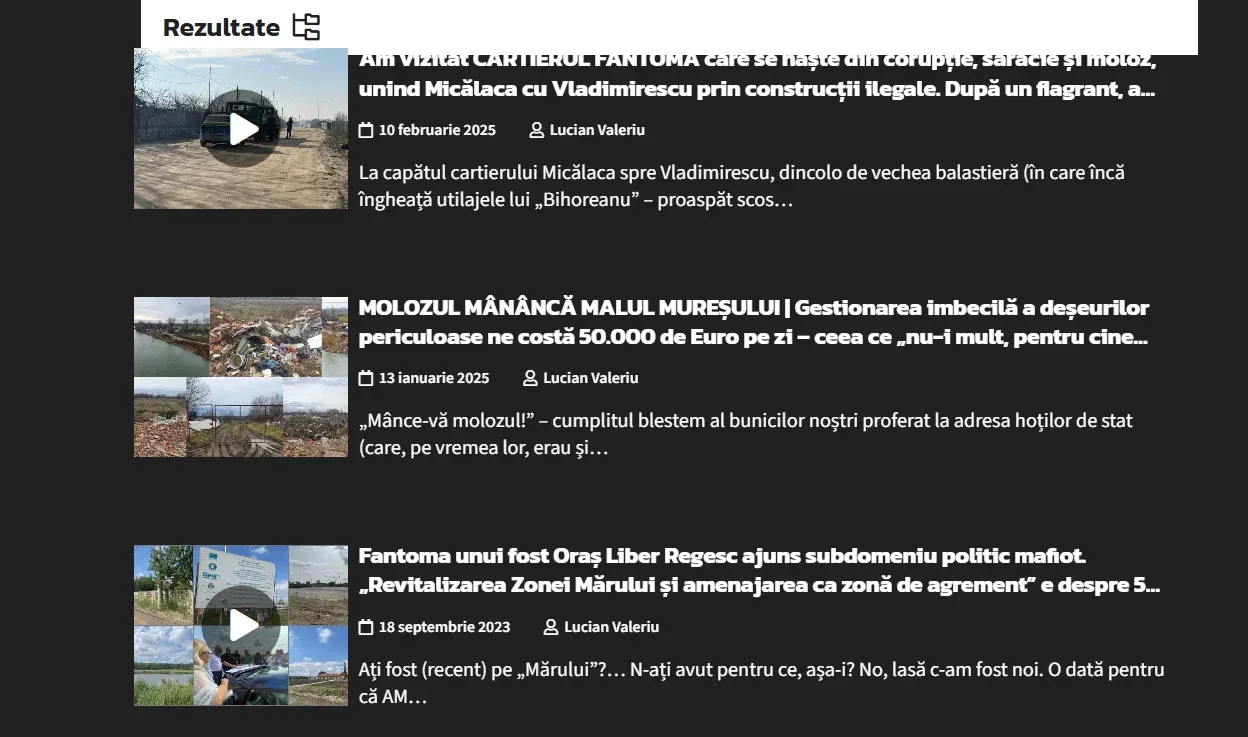Click calendar icon beside 13 ianuarie 2025
Image resolution: width=1248 pixels, height=737 pixels.
coord(366,378)
